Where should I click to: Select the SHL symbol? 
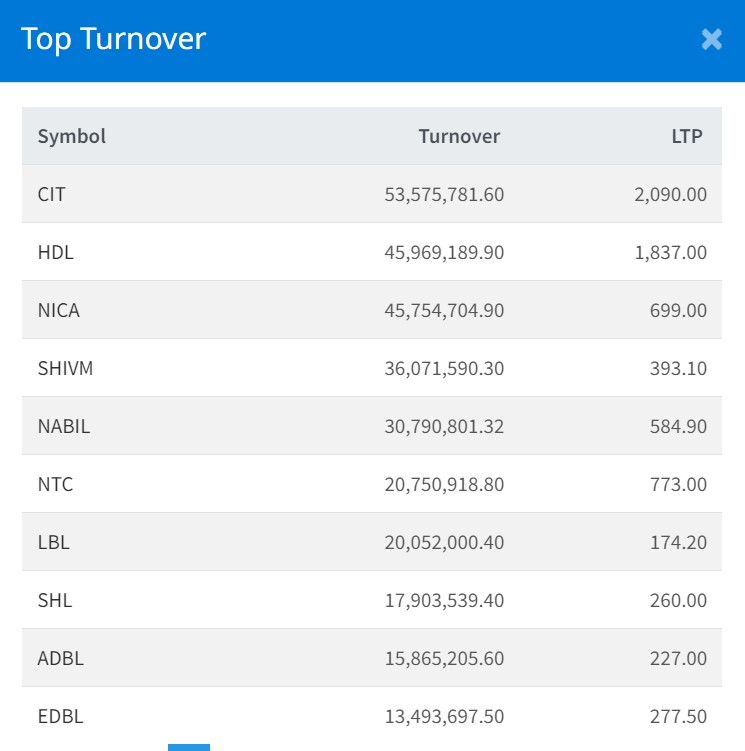(55, 600)
